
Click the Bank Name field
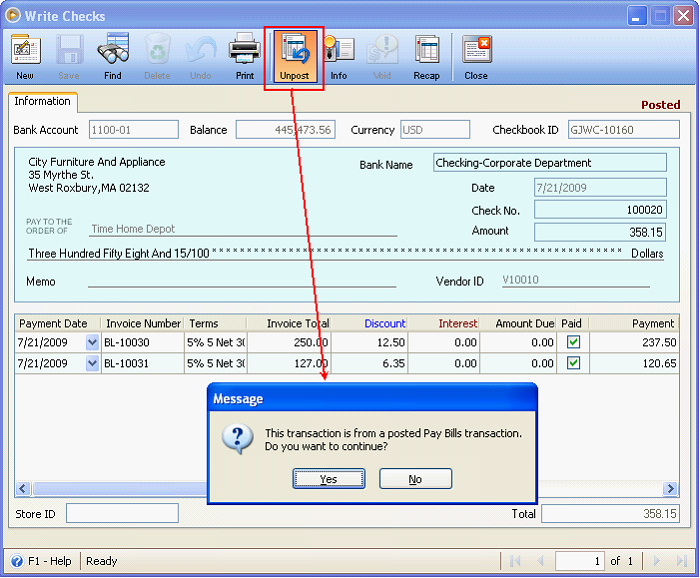(x=550, y=162)
